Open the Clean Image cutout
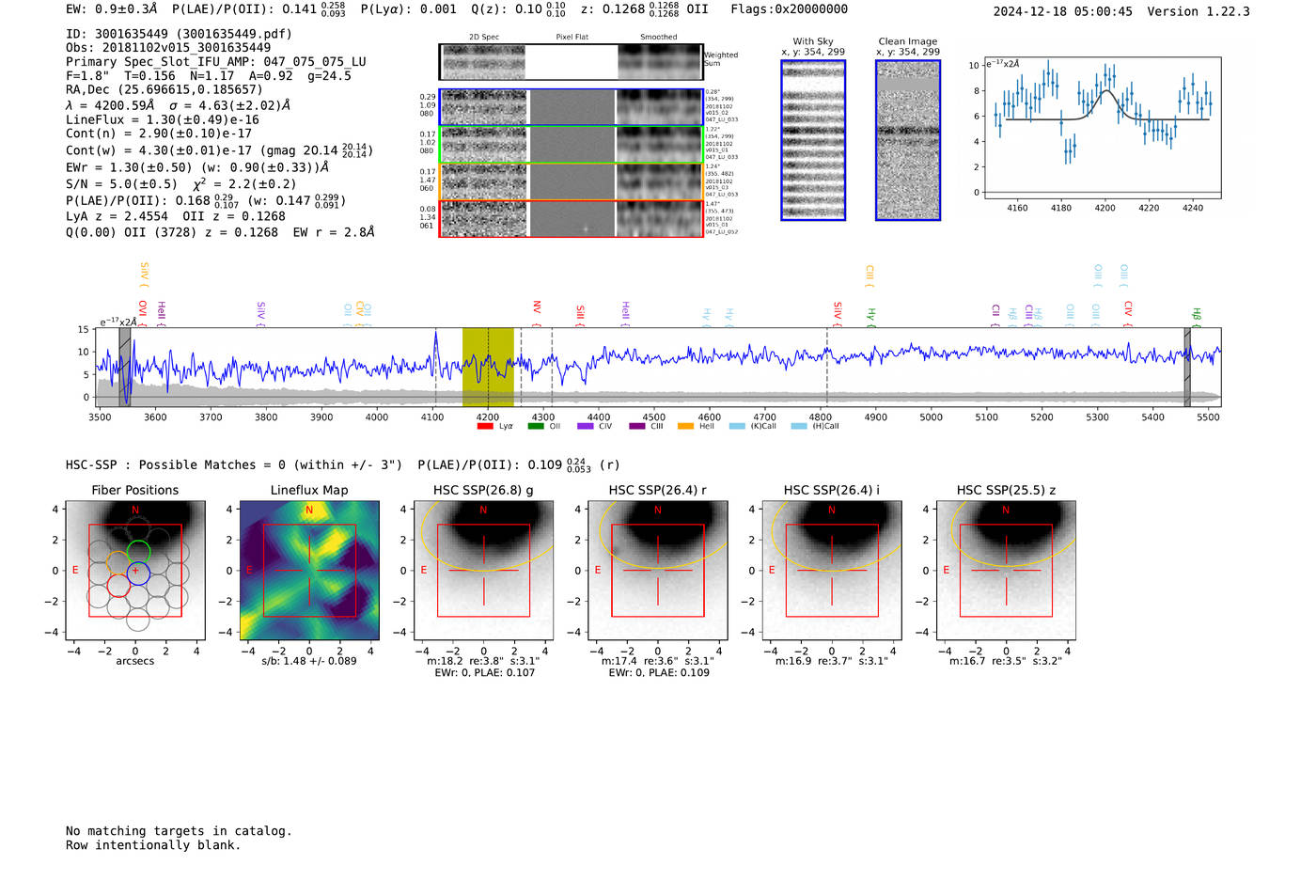The width and height of the screenshot is (1316, 896). pyautogui.click(x=908, y=140)
